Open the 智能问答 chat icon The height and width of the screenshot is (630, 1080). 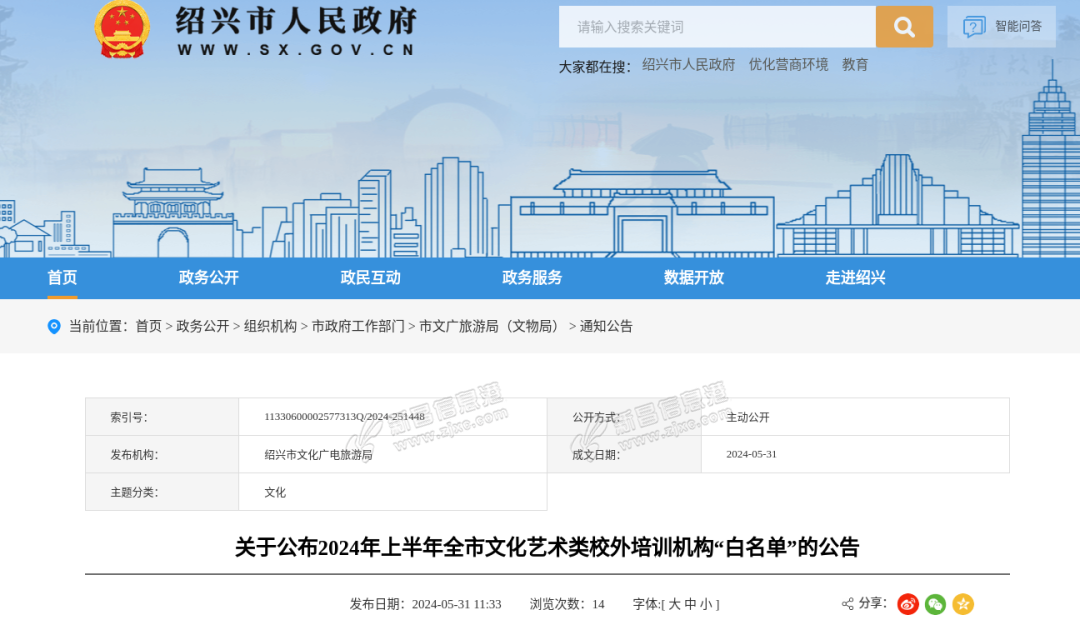click(974, 27)
